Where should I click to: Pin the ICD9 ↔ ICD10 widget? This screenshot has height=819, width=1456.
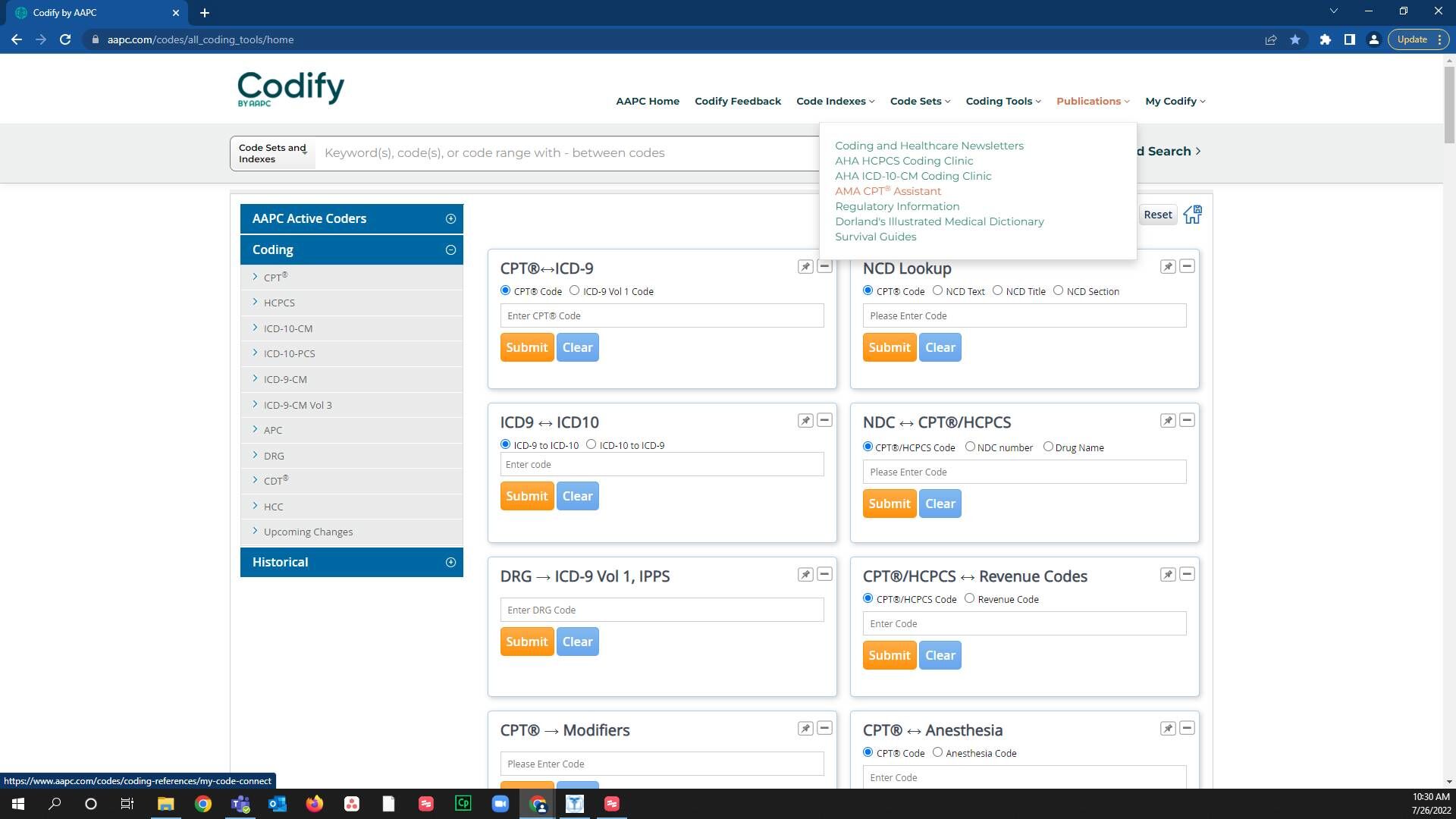click(805, 420)
